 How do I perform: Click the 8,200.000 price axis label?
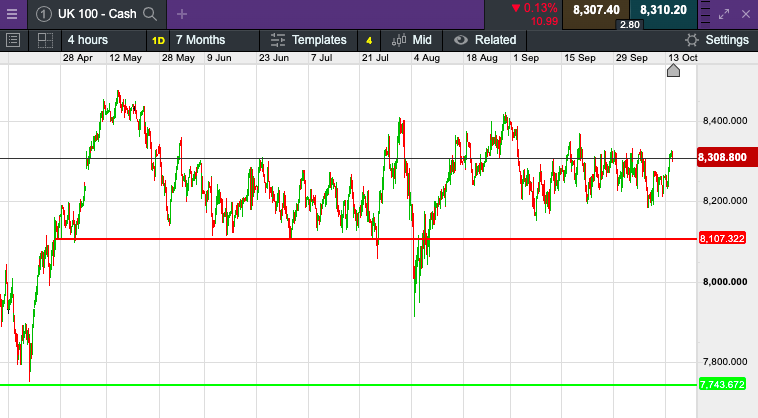click(725, 201)
